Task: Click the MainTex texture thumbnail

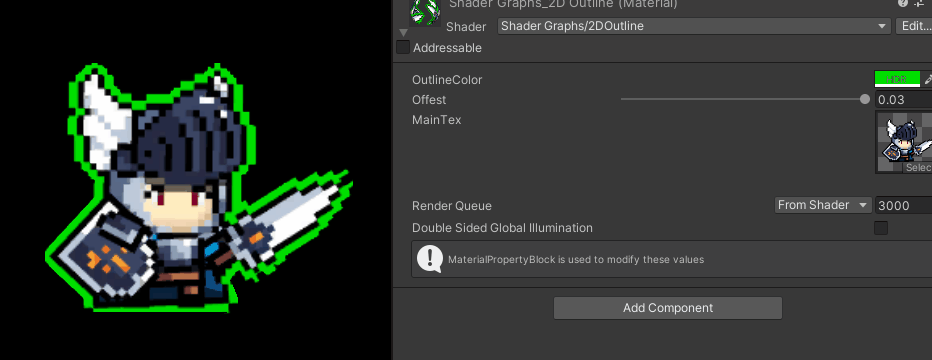Action: pos(904,142)
